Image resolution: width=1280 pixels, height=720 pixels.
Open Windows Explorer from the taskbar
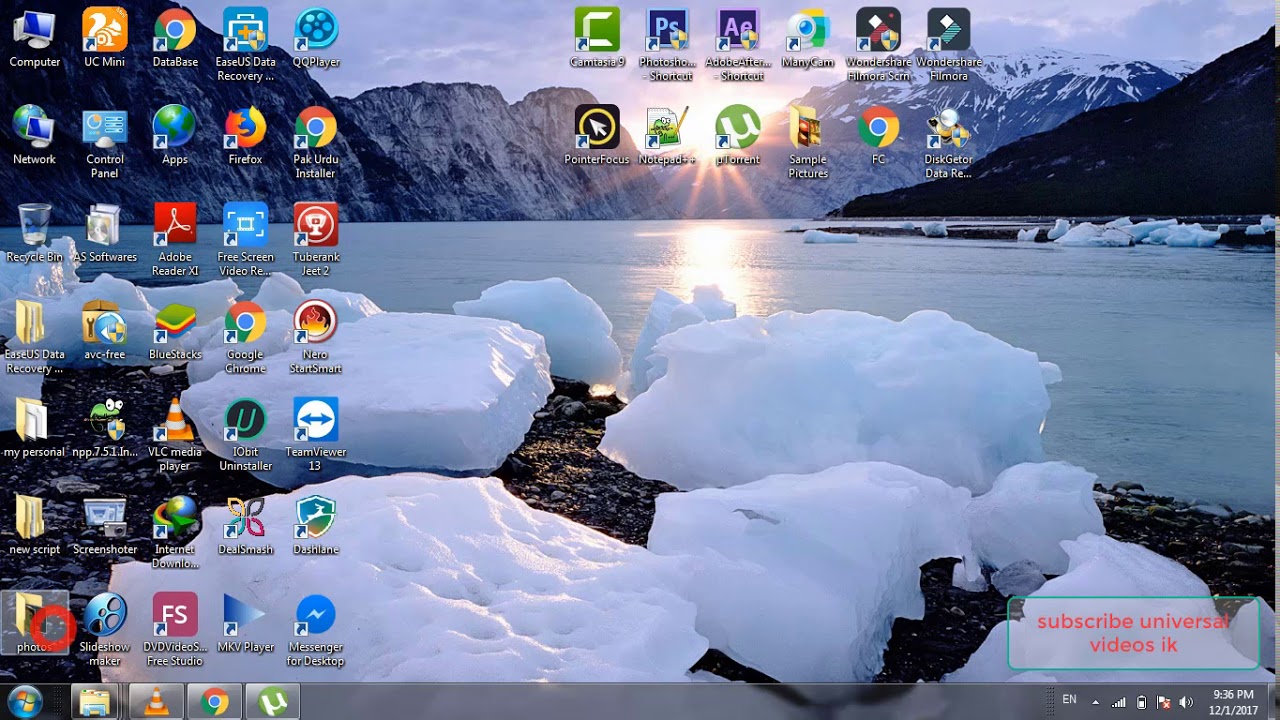[94, 702]
